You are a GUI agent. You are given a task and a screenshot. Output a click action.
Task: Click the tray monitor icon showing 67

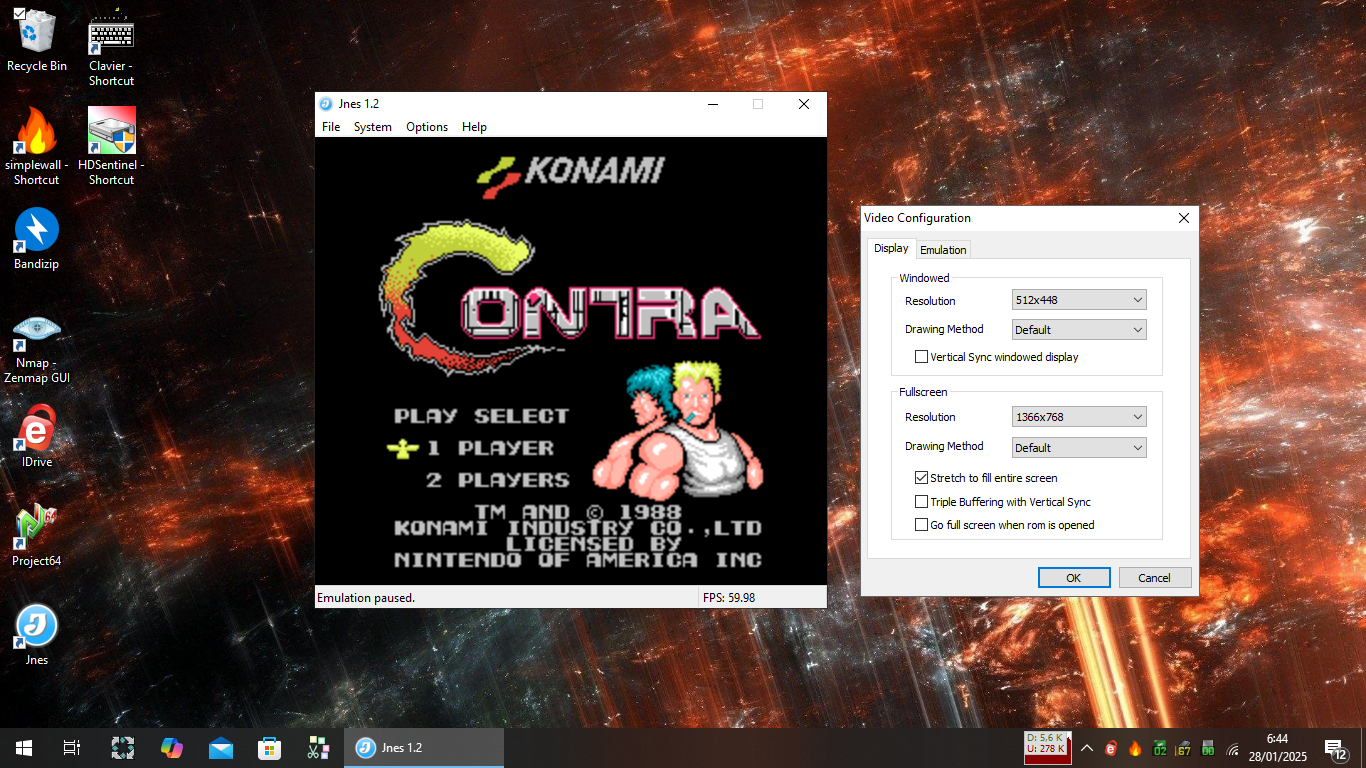click(1184, 748)
